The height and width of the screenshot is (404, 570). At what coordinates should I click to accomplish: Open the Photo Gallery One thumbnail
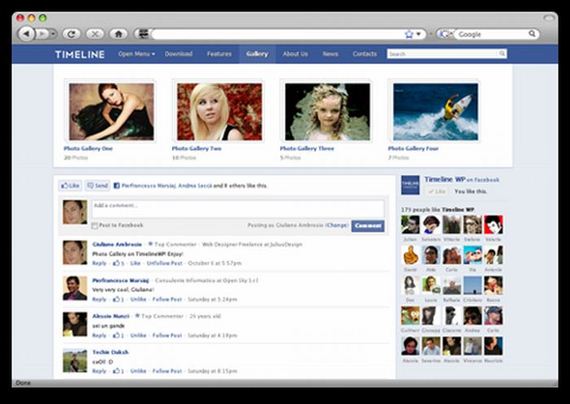pos(111,112)
